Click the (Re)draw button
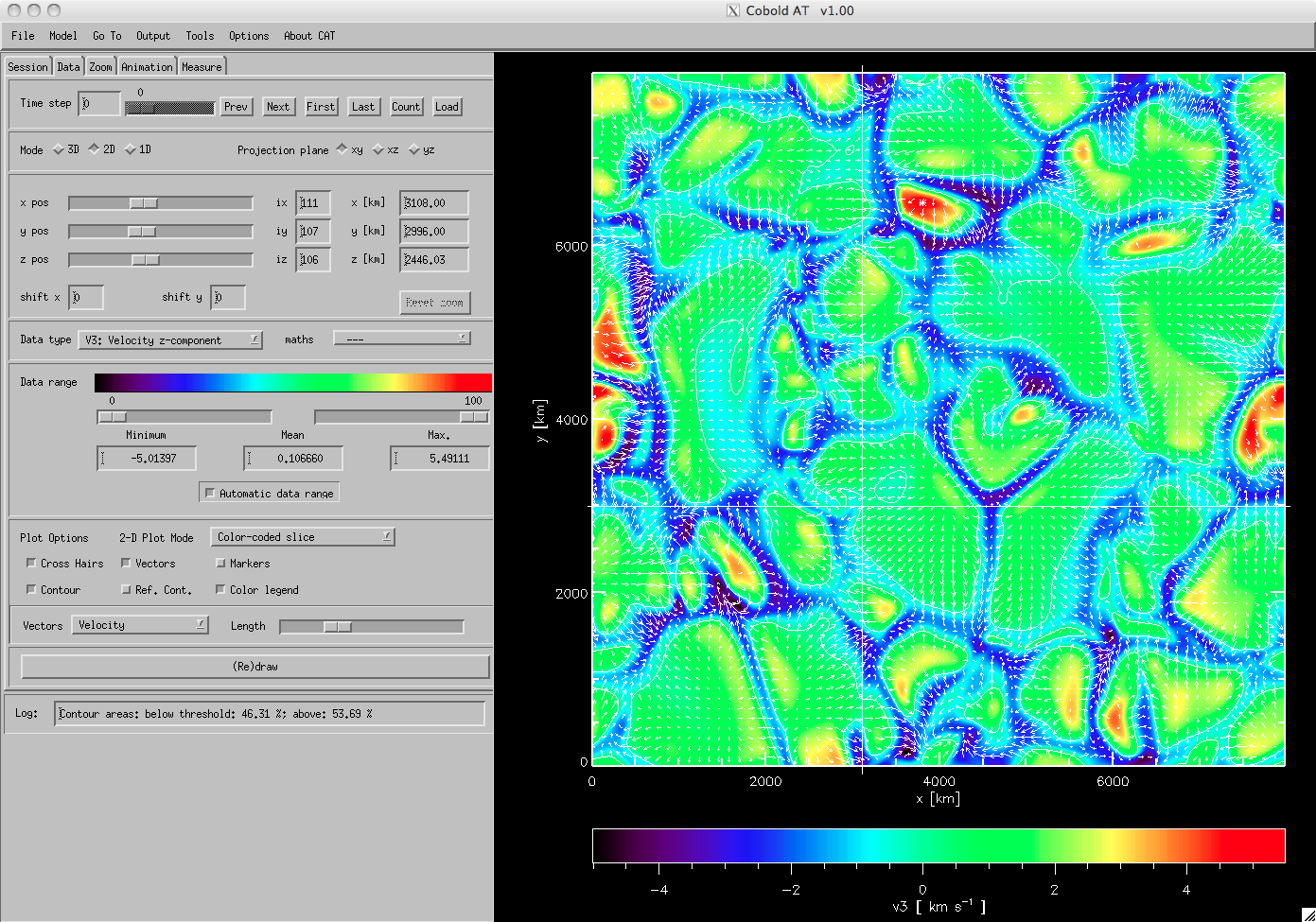The width and height of the screenshot is (1316, 922). [255, 667]
